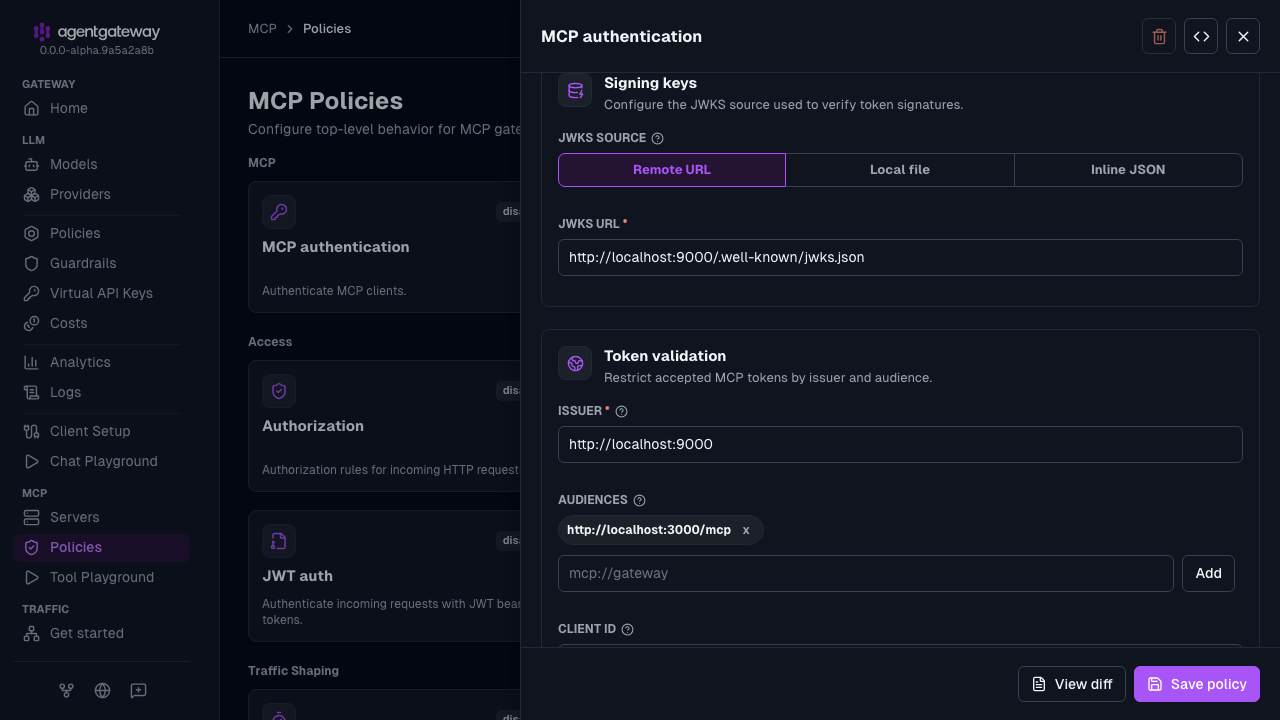Click the Home icon in sidebar

32,108
